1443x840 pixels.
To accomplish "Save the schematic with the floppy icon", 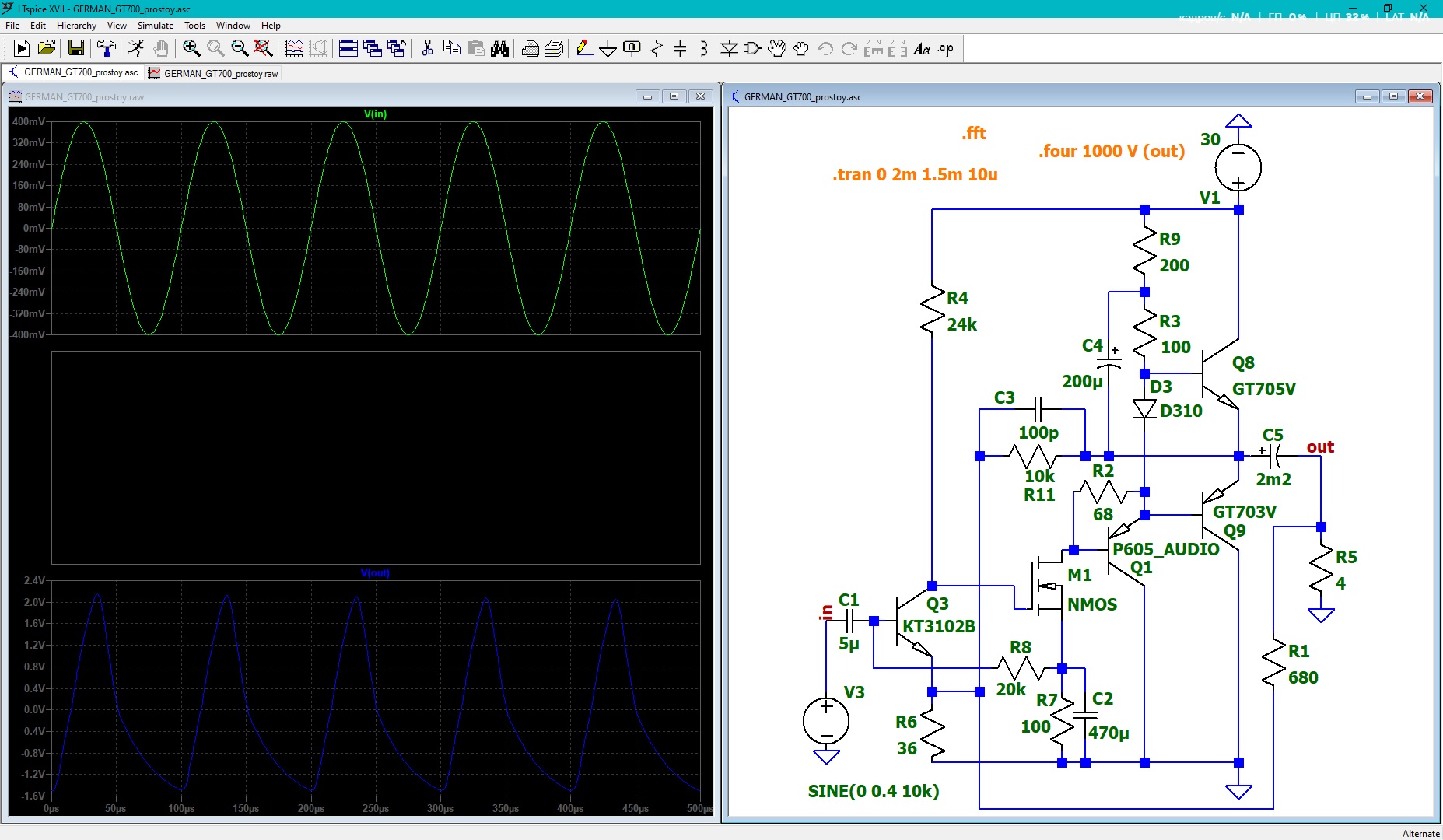I will 76,49.
